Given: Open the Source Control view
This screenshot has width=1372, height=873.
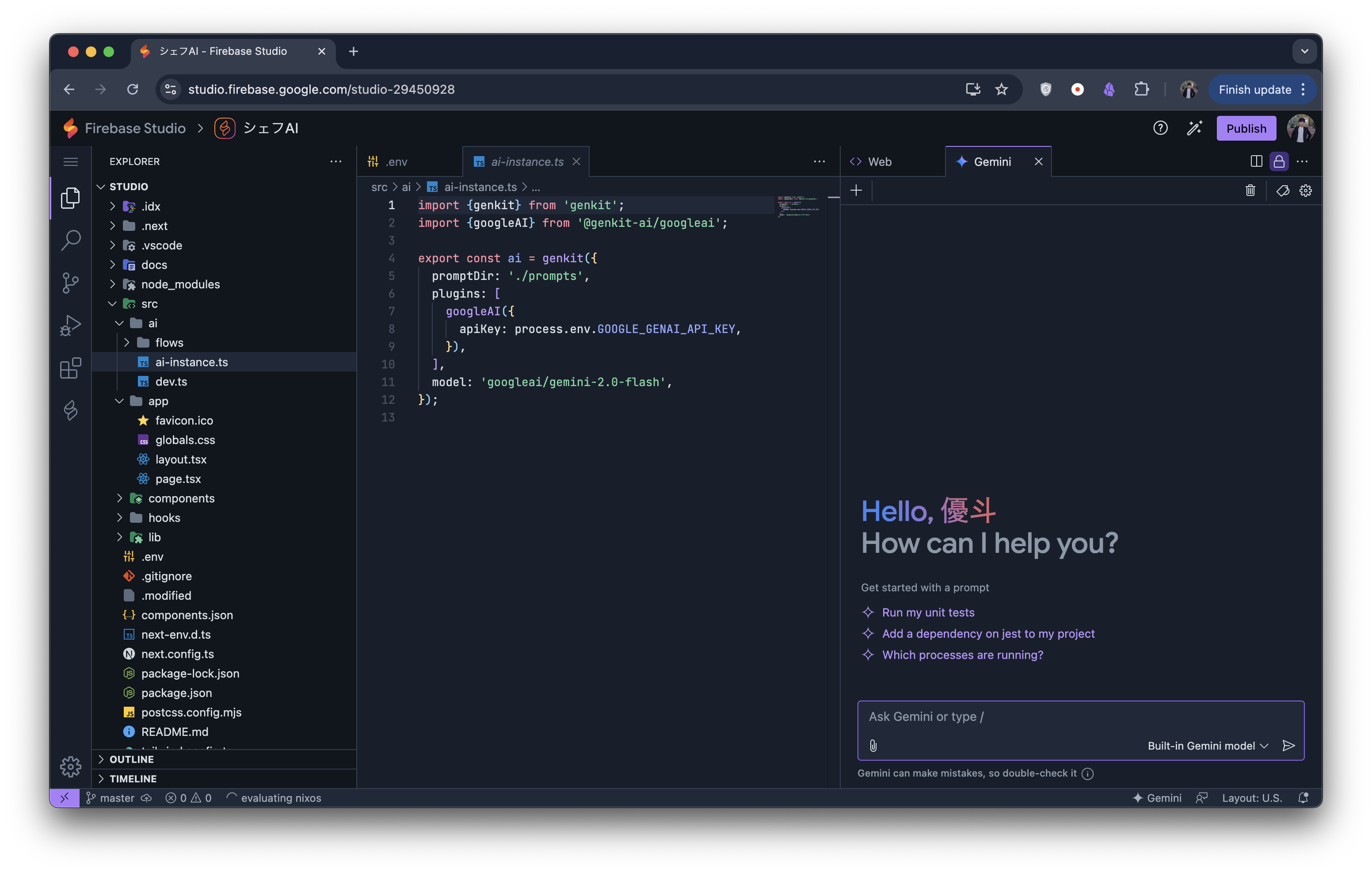Looking at the screenshot, I should (x=71, y=282).
